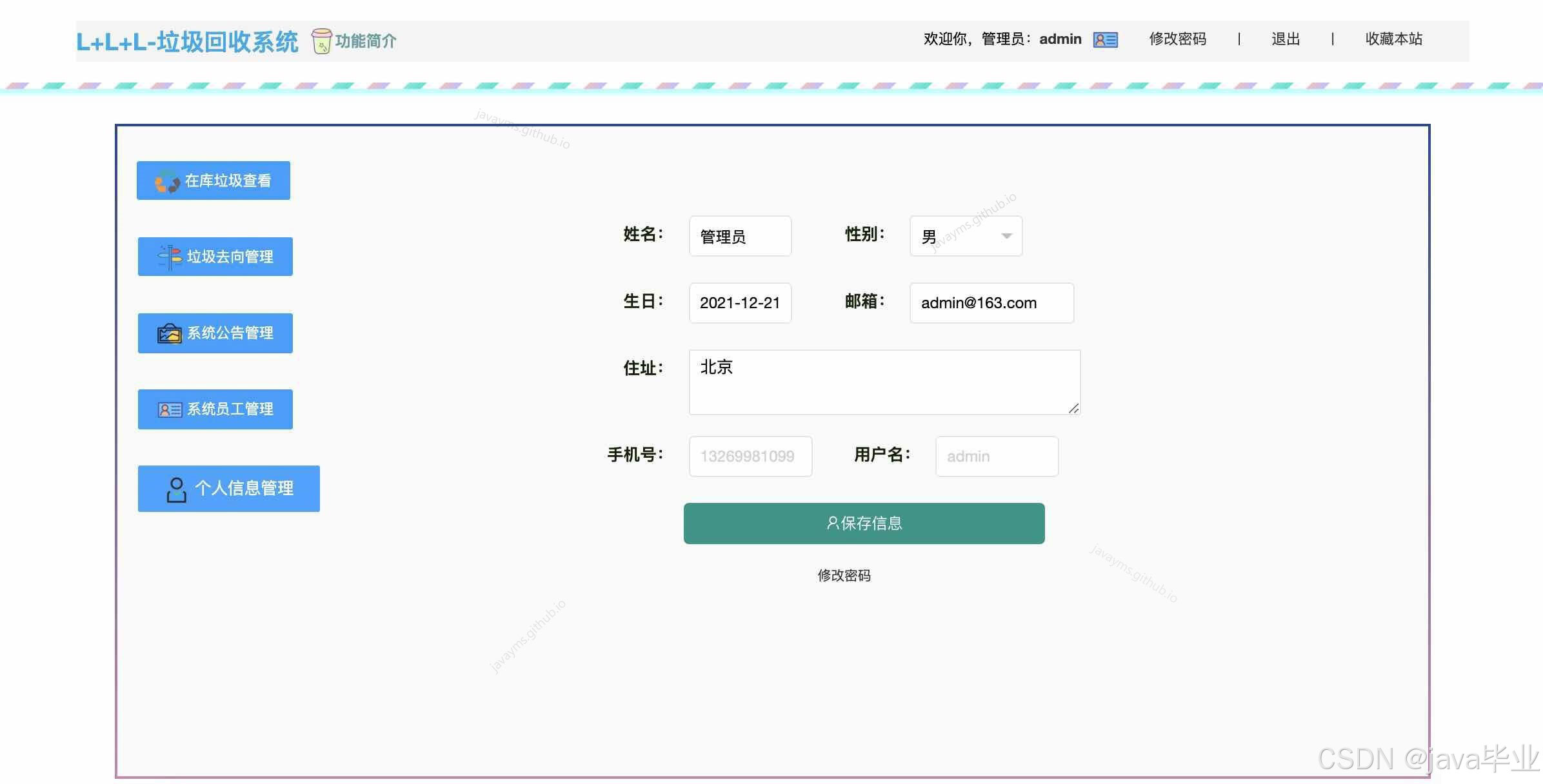1543x784 pixels.
Task: Grab the 住址 textarea resize handle
Action: [1073, 408]
